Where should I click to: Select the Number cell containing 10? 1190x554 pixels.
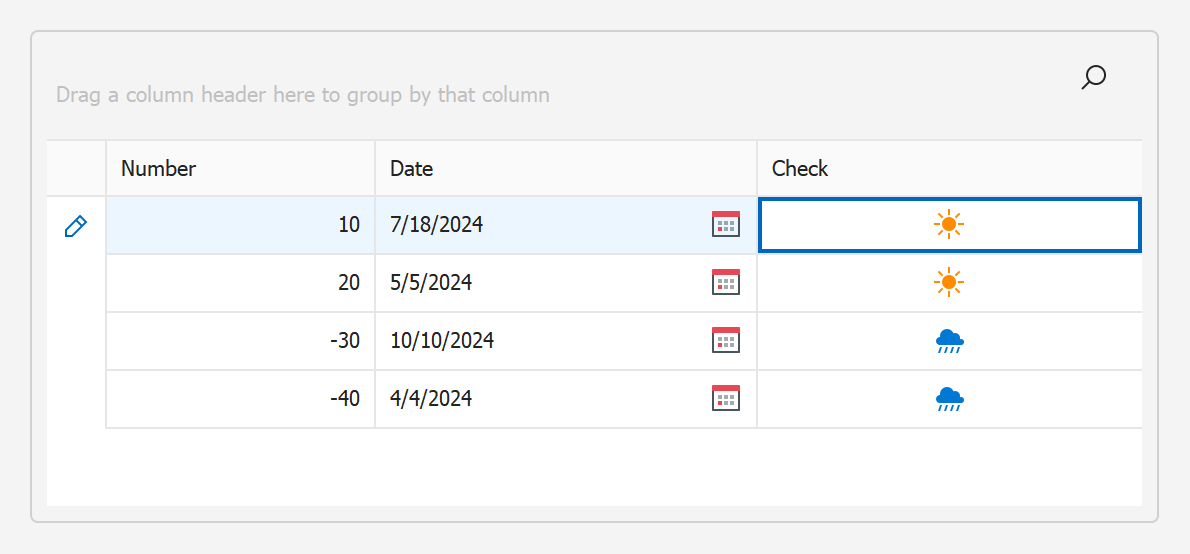240,225
